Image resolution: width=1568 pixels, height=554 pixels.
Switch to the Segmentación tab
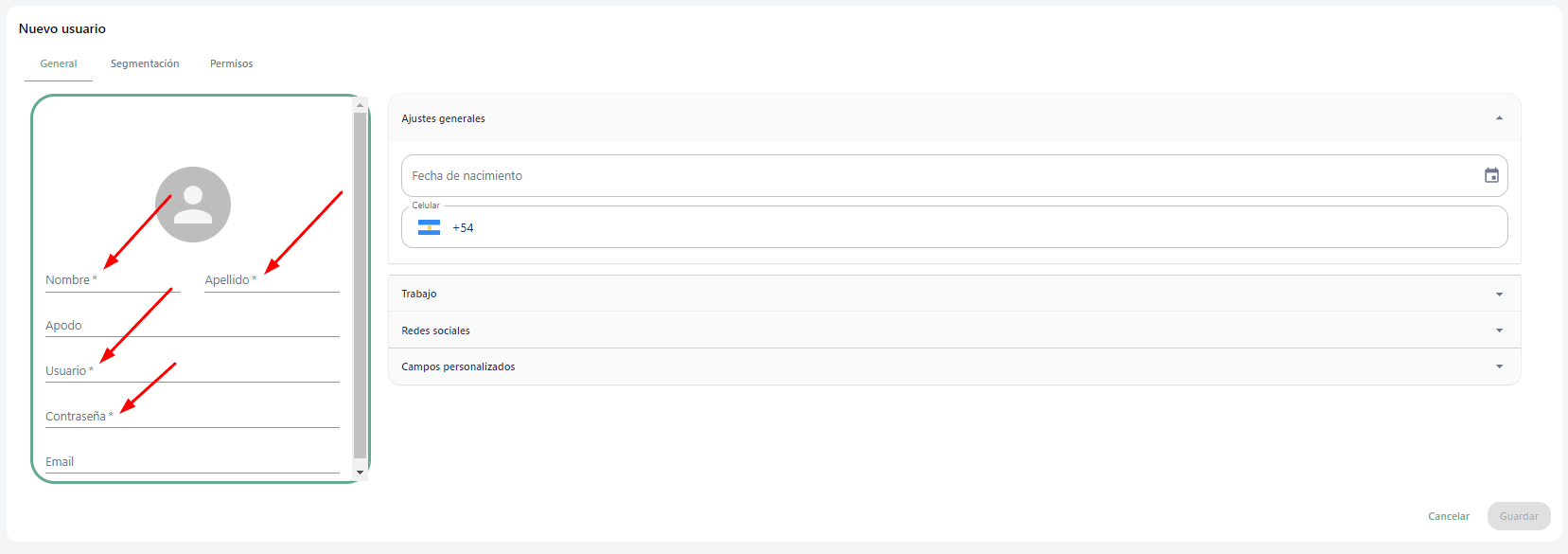click(x=145, y=63)
